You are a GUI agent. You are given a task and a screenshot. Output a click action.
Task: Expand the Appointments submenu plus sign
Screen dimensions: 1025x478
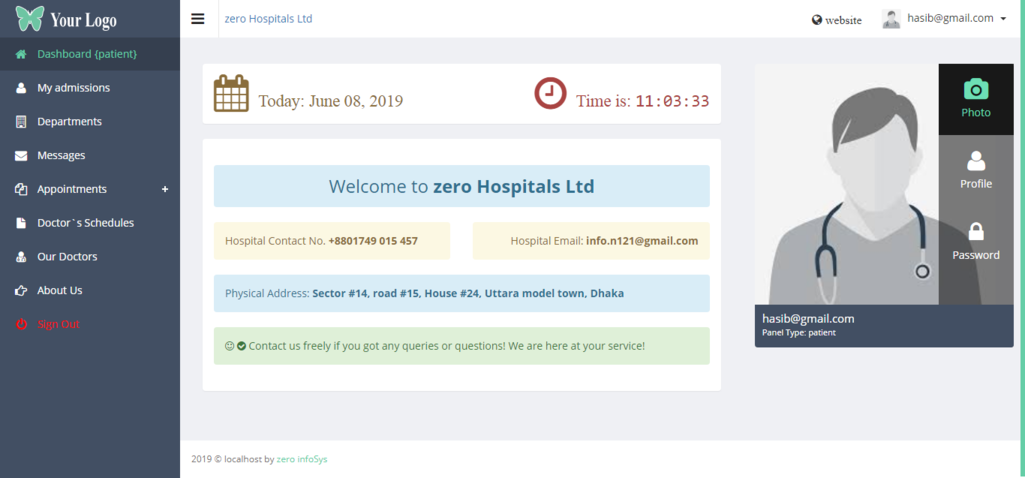click(165, 189)
